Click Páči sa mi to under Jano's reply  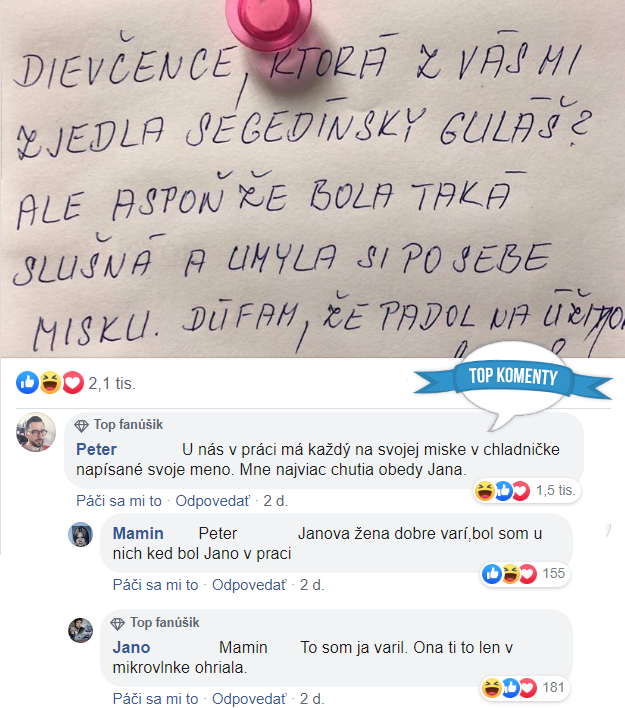[x=155, y=699]
